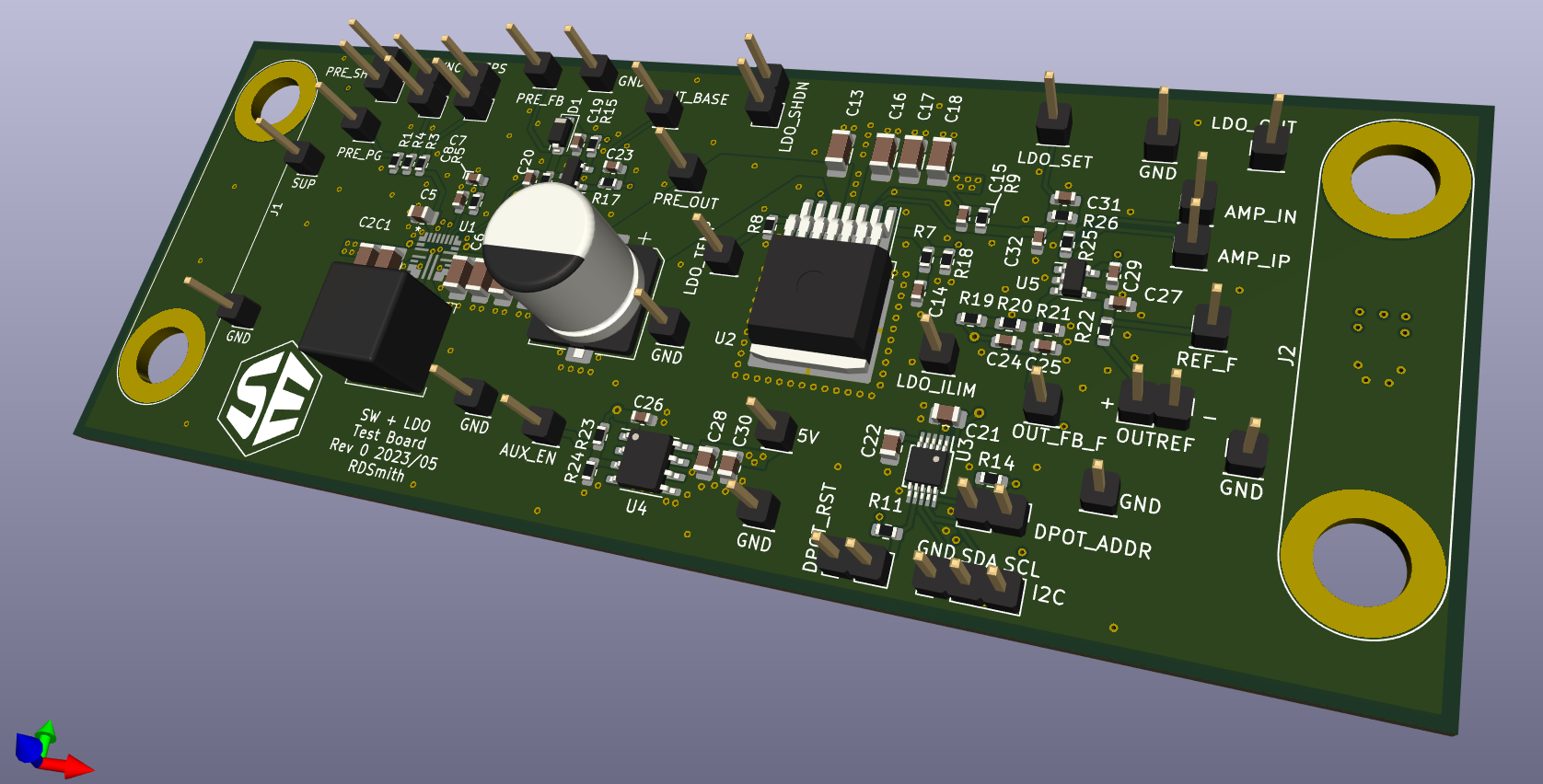Click the C31 reference designator text
1543x784 pixels.
pos(1103,203)
